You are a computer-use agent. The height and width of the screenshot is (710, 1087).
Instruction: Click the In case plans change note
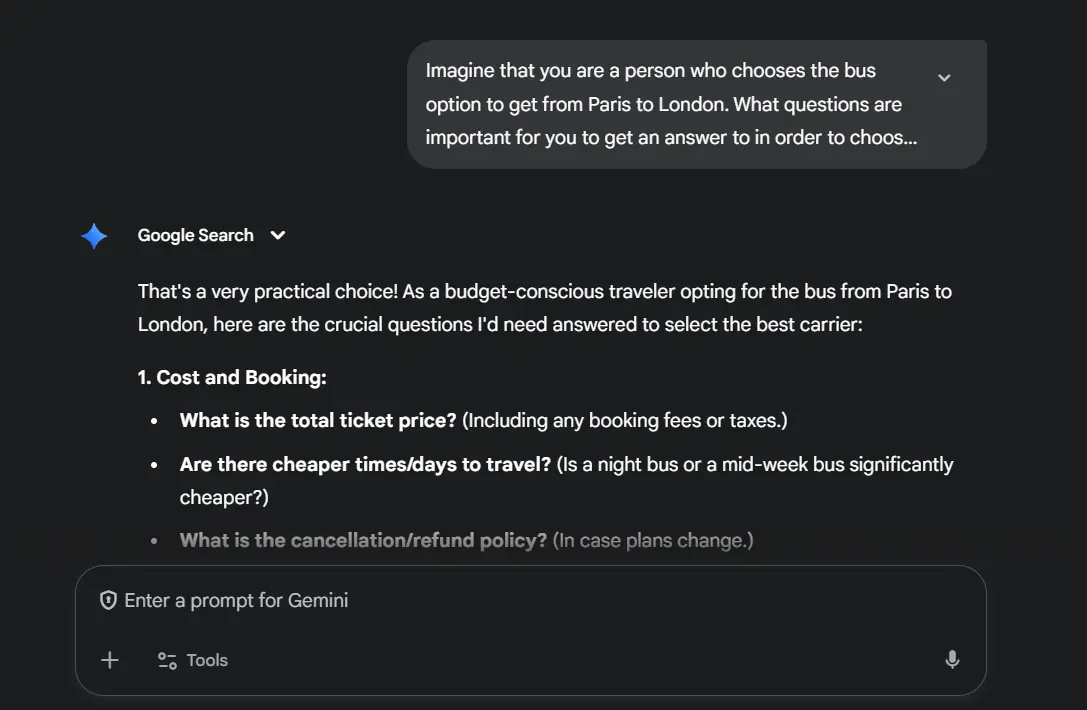pyautogui.click(x=653, y=541)
